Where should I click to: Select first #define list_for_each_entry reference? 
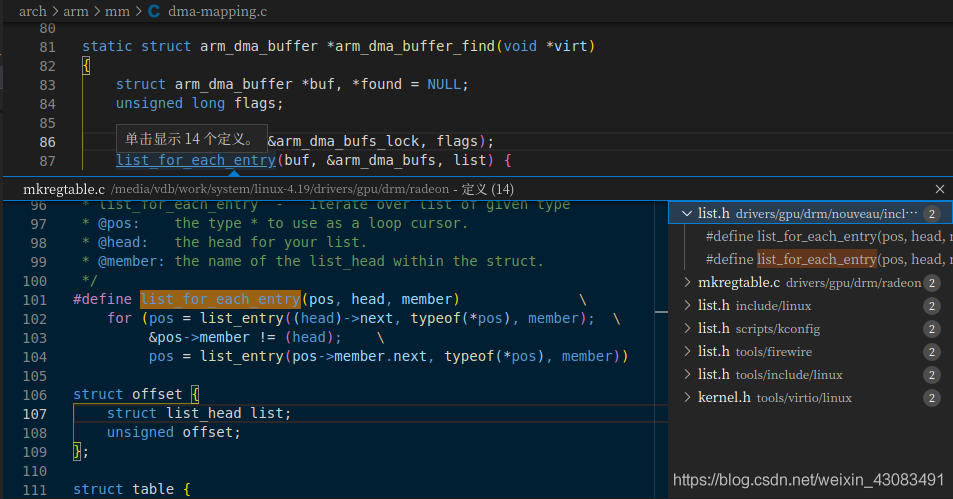pyautogui.click(x=828, y=236)
